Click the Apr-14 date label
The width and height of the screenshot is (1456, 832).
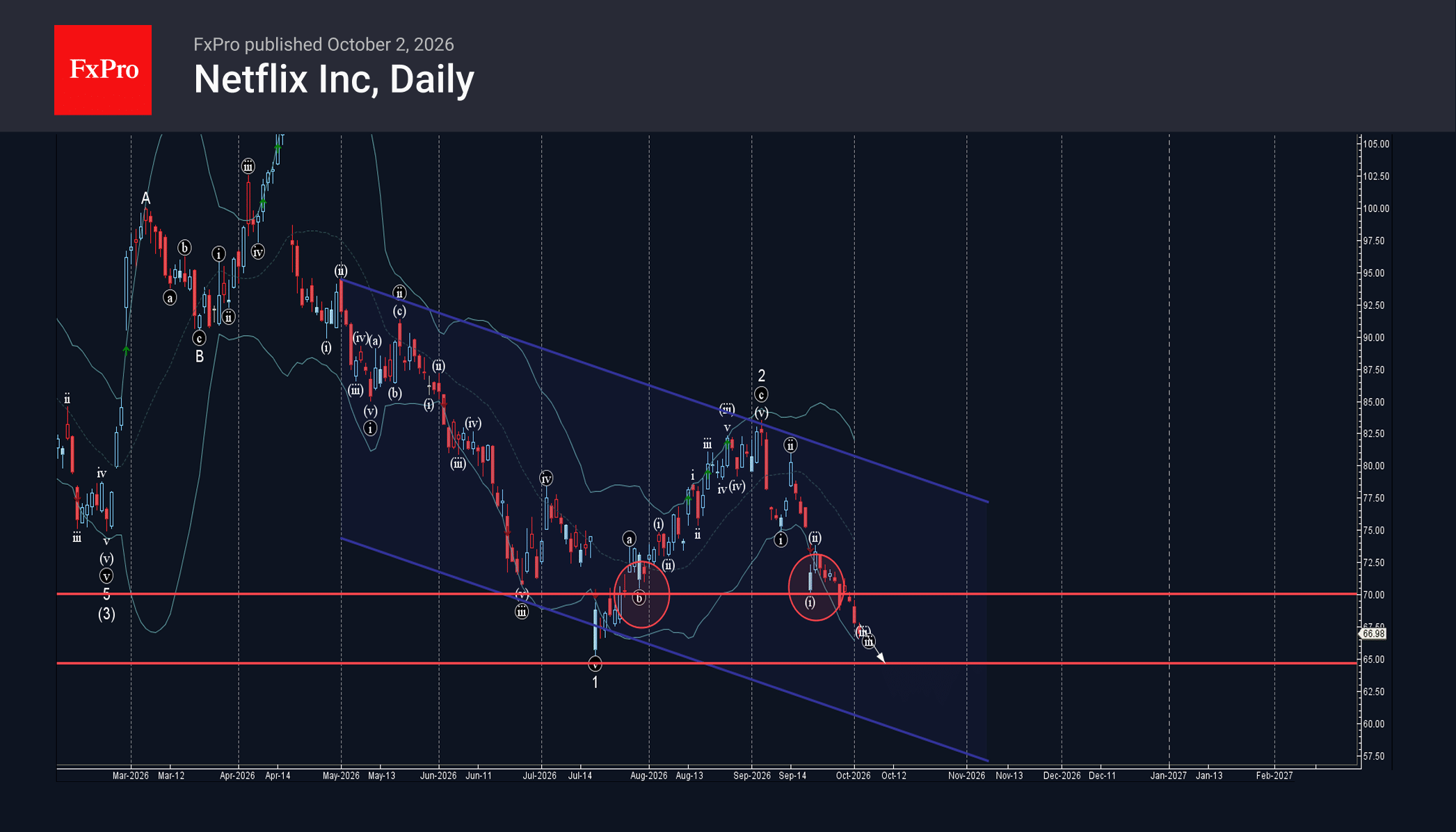pyautogui.click(x=278, y=776)
